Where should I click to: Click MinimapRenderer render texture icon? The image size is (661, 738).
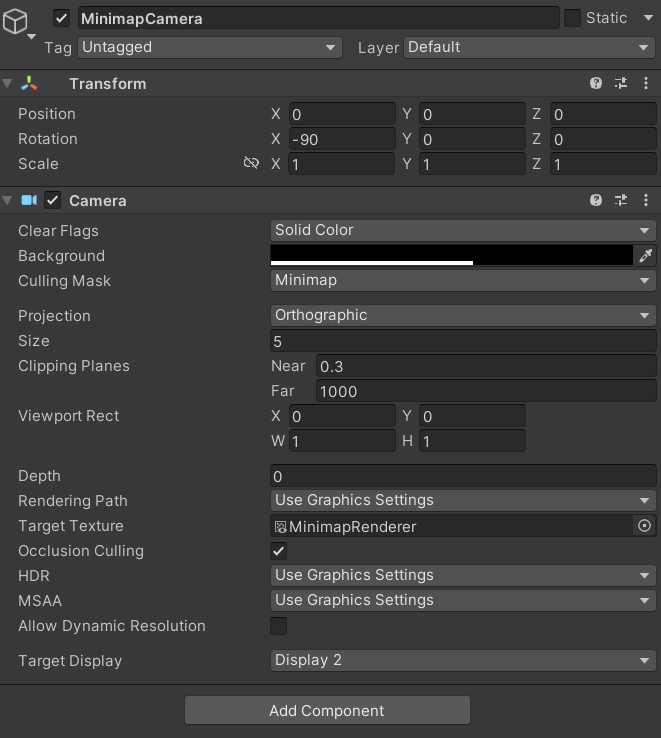tap(281, 527)
